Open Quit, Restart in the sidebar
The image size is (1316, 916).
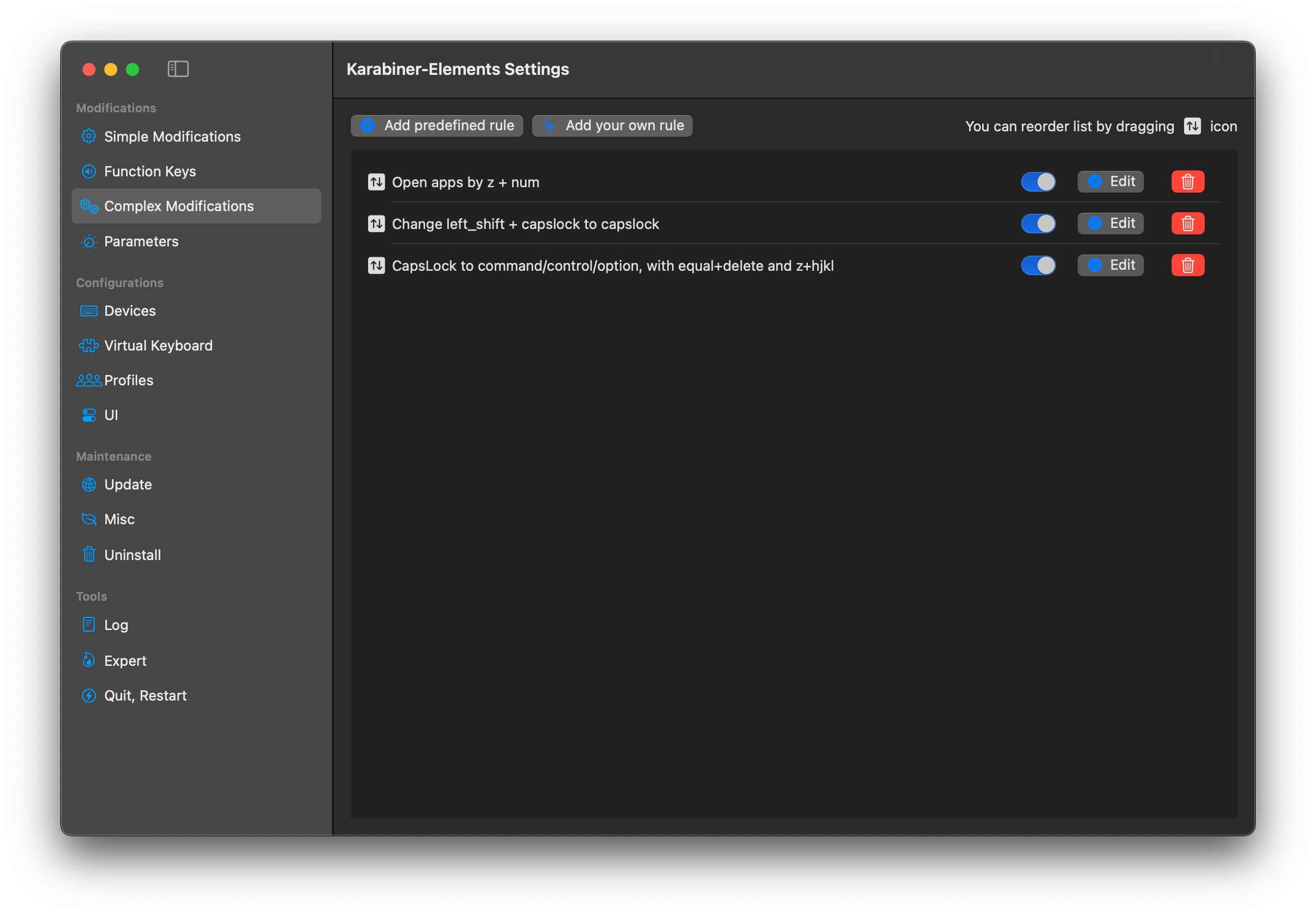[145, 696]
